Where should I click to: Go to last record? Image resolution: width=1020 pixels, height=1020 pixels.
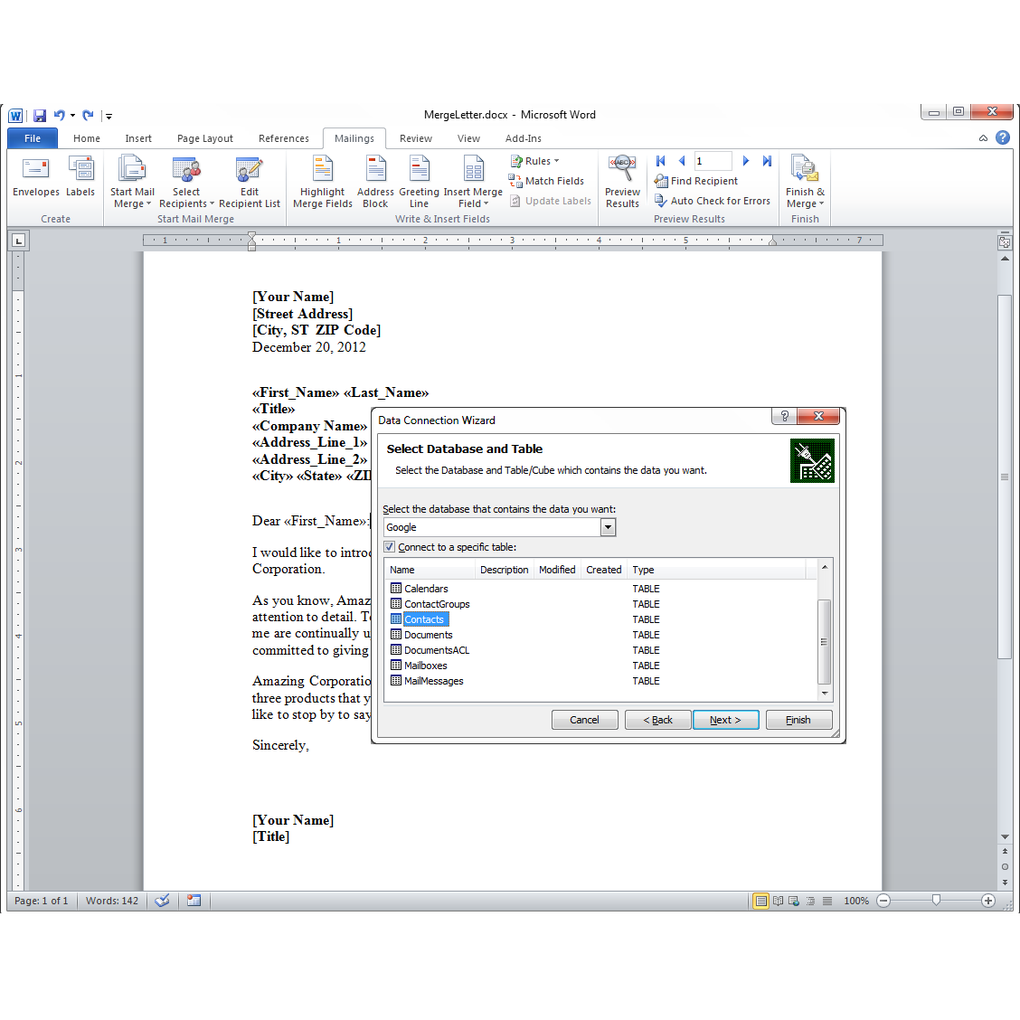[767, 161]
